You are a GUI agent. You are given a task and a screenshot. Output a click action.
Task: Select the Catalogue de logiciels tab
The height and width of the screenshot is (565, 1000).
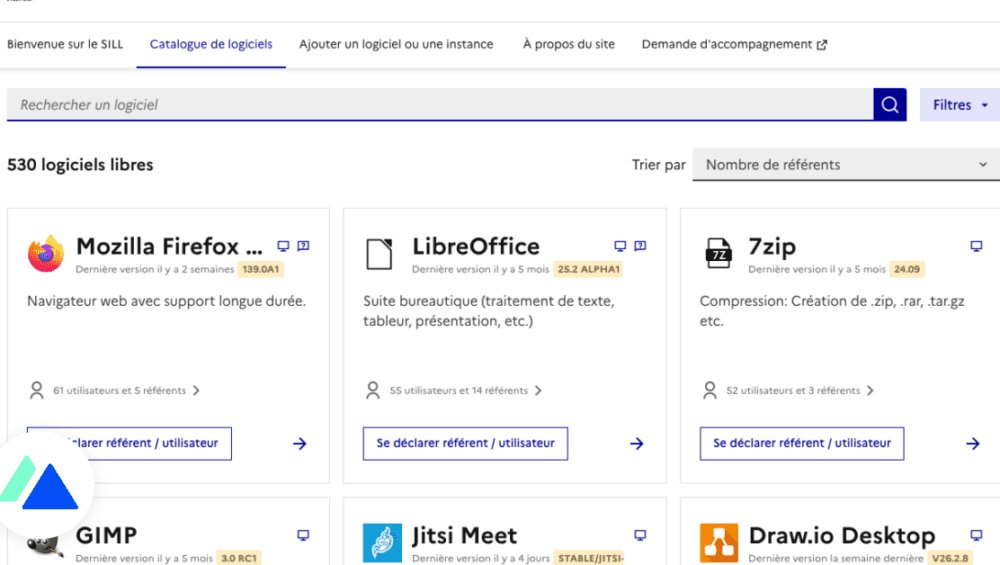pyautogui.click(x=211, y=44)
